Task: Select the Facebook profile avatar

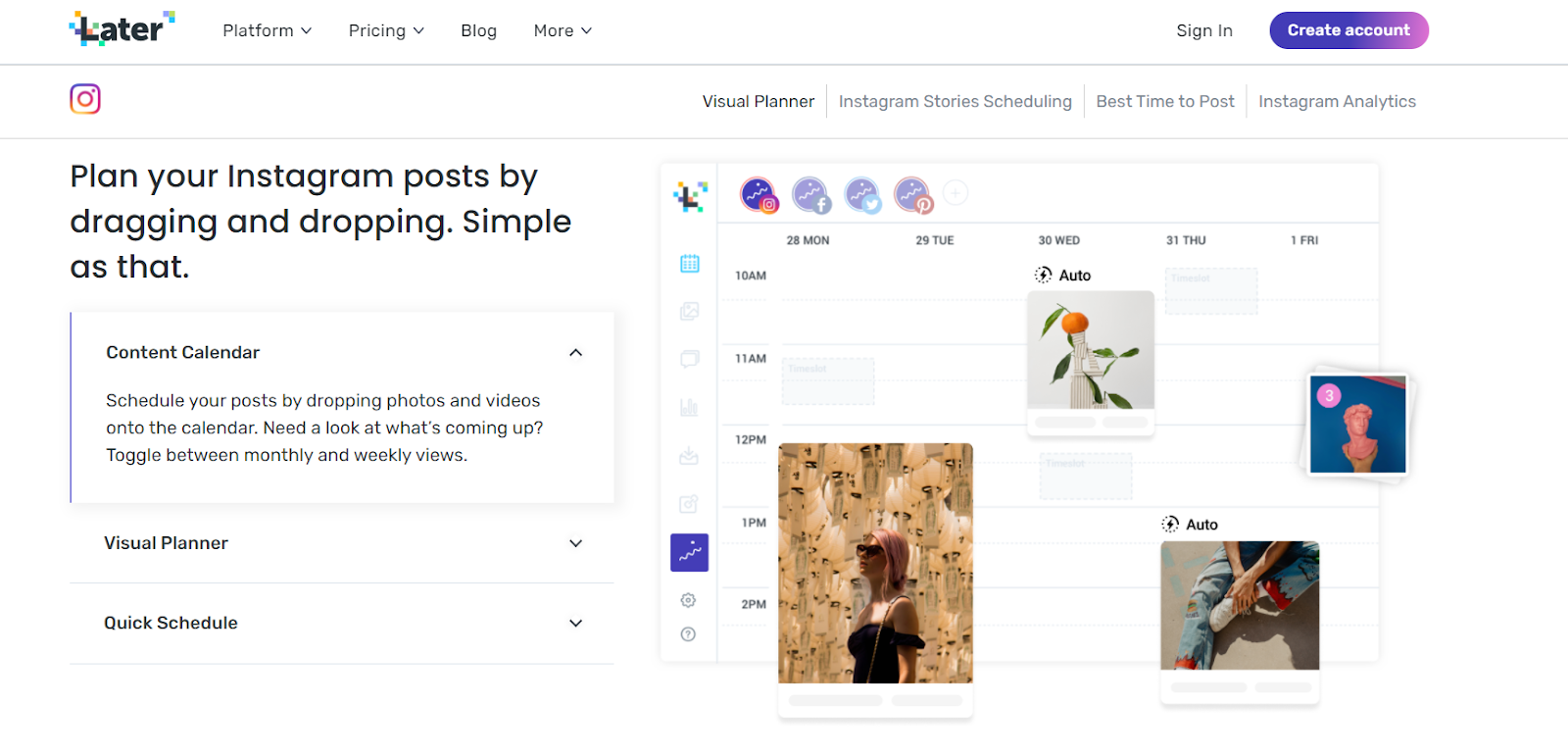Action: (810, 195)
